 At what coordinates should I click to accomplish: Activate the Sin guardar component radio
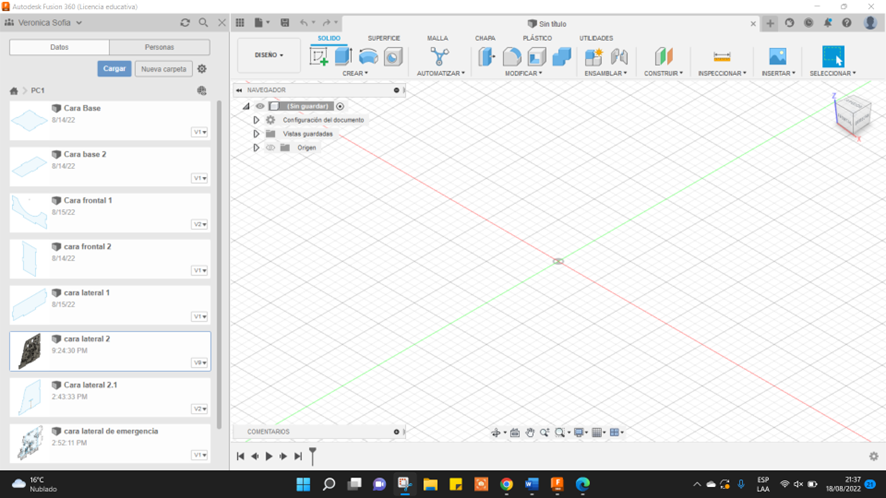tap(340, 106)
